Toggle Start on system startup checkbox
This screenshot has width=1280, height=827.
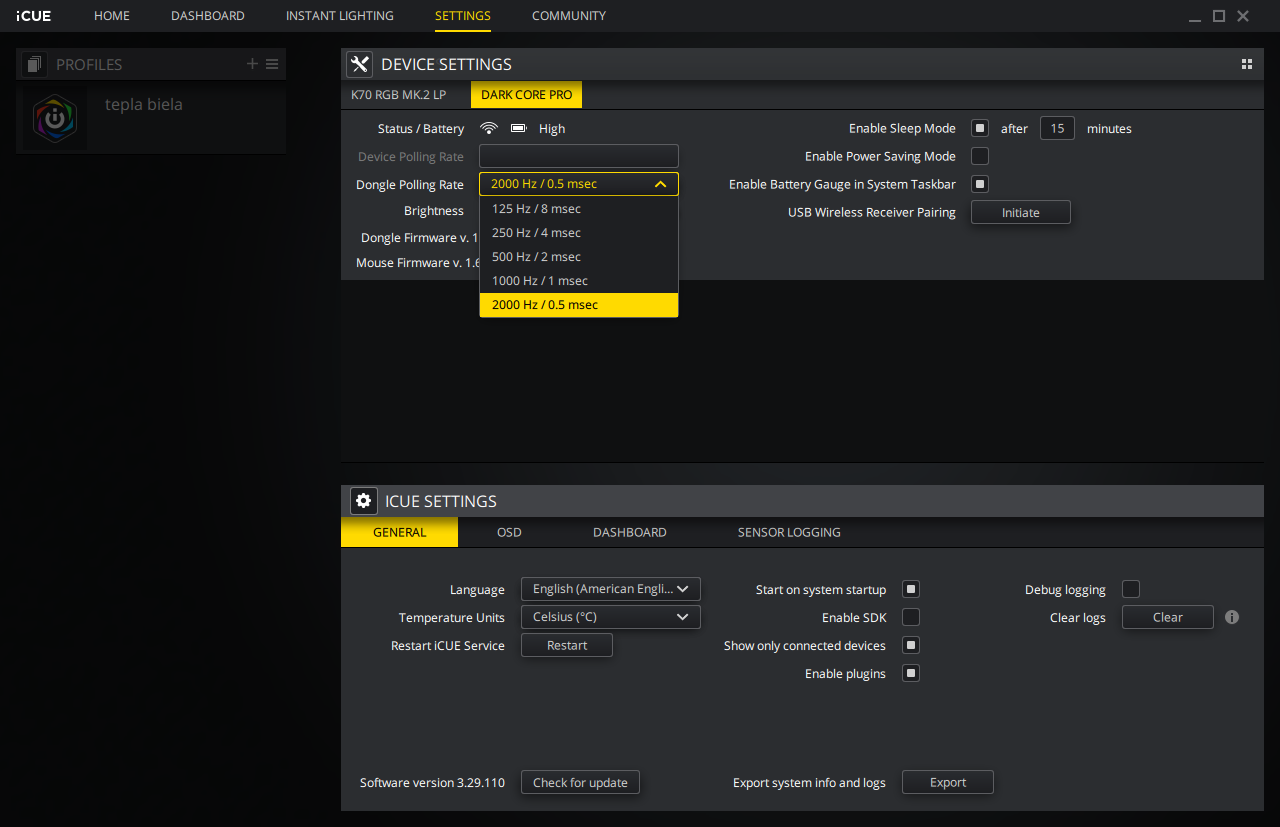[911, 589]
